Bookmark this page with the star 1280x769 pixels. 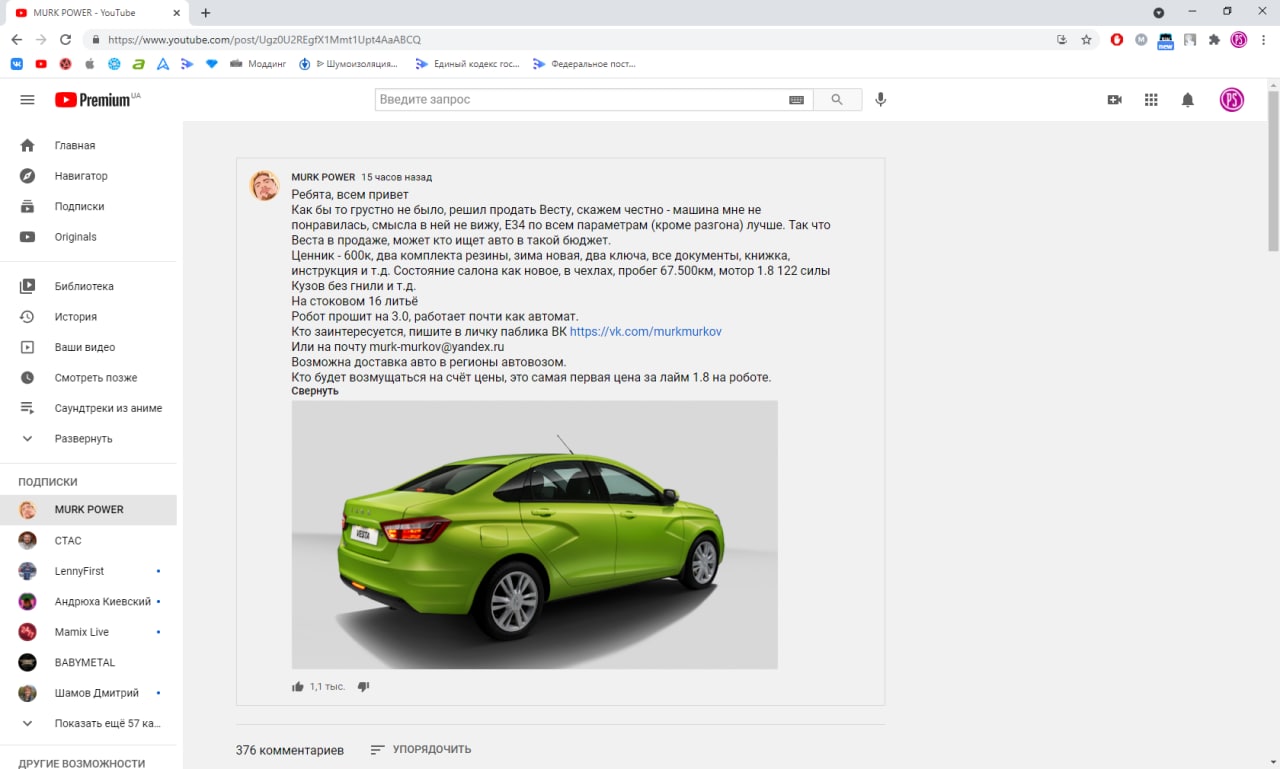1086,40
